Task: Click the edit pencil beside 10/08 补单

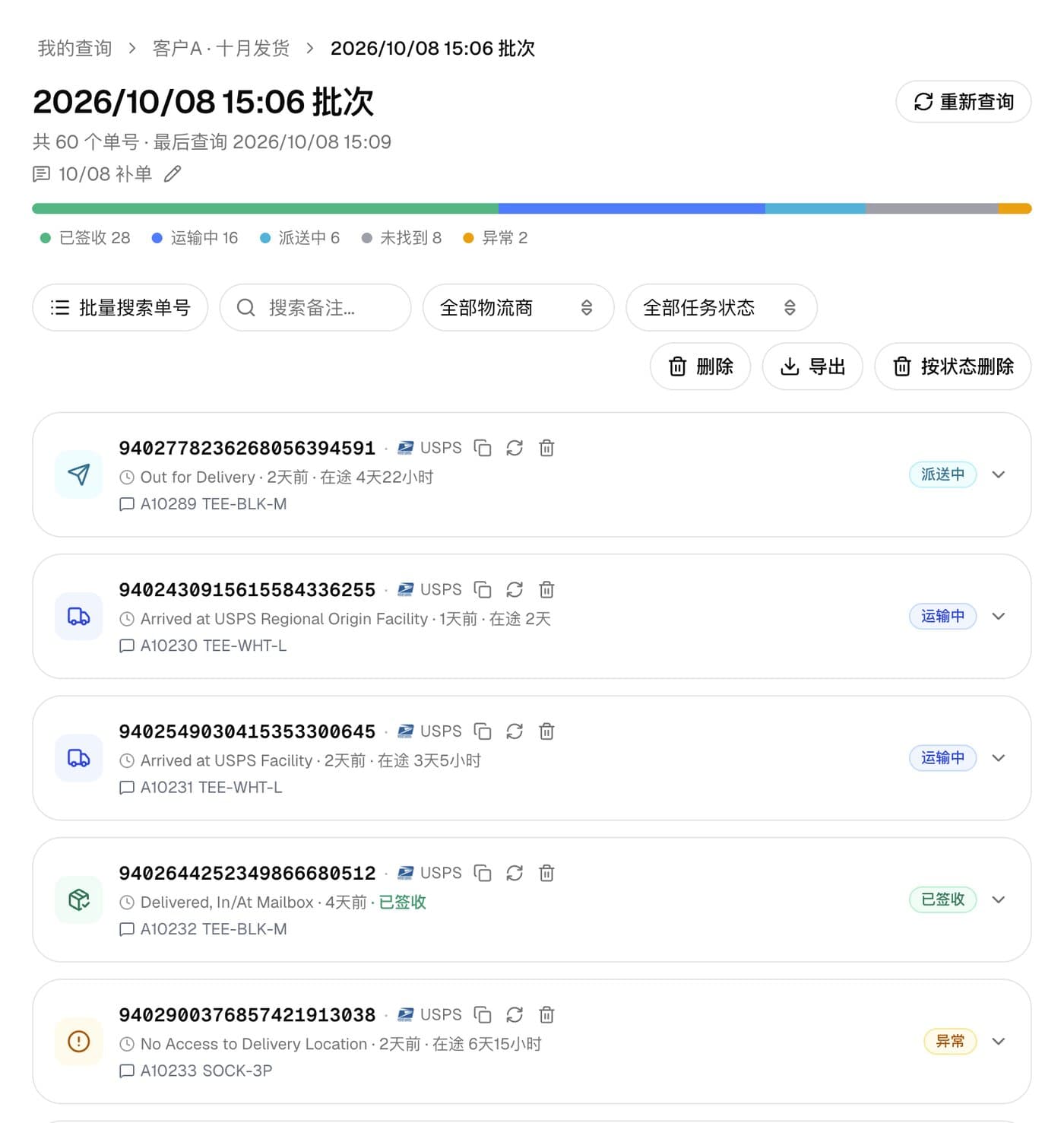Action: [173, 174]
